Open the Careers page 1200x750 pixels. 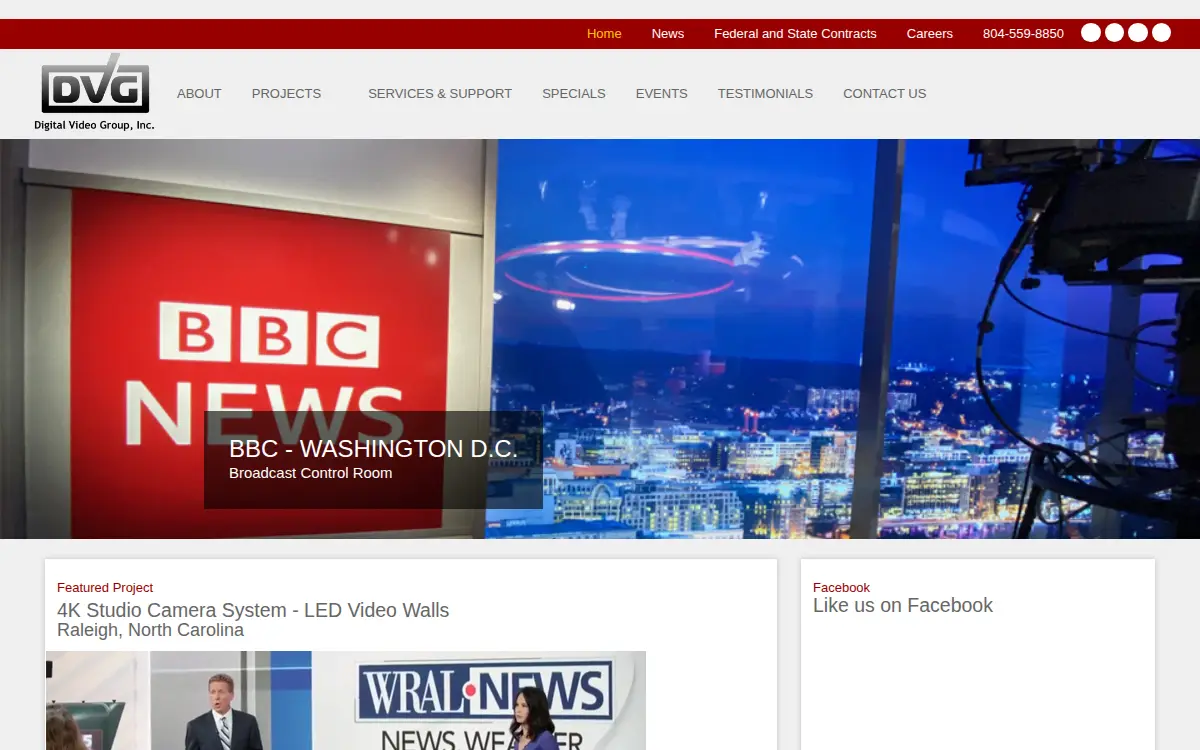point(930,34)
